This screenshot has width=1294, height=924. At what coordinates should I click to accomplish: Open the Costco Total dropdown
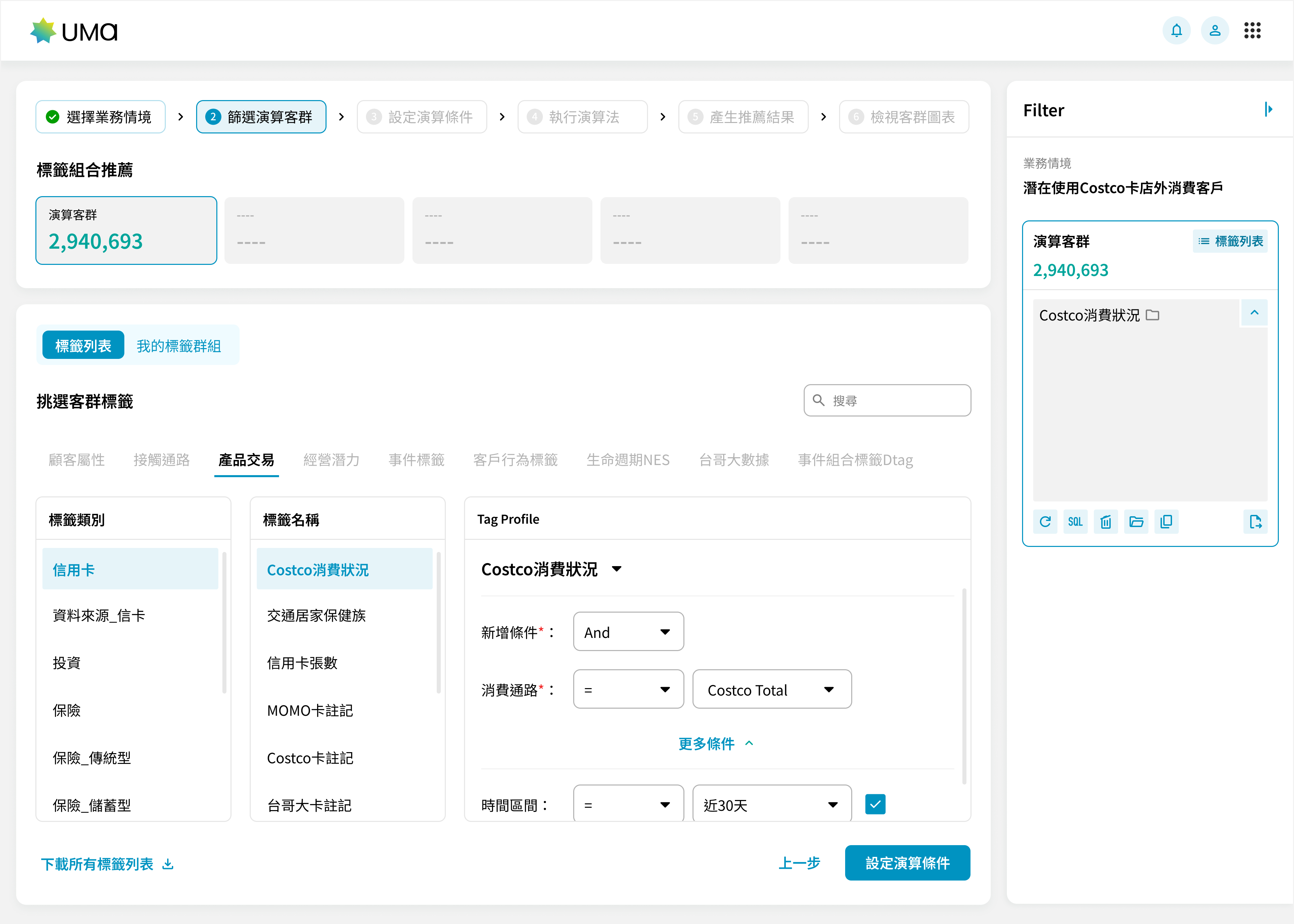[771, 689]
